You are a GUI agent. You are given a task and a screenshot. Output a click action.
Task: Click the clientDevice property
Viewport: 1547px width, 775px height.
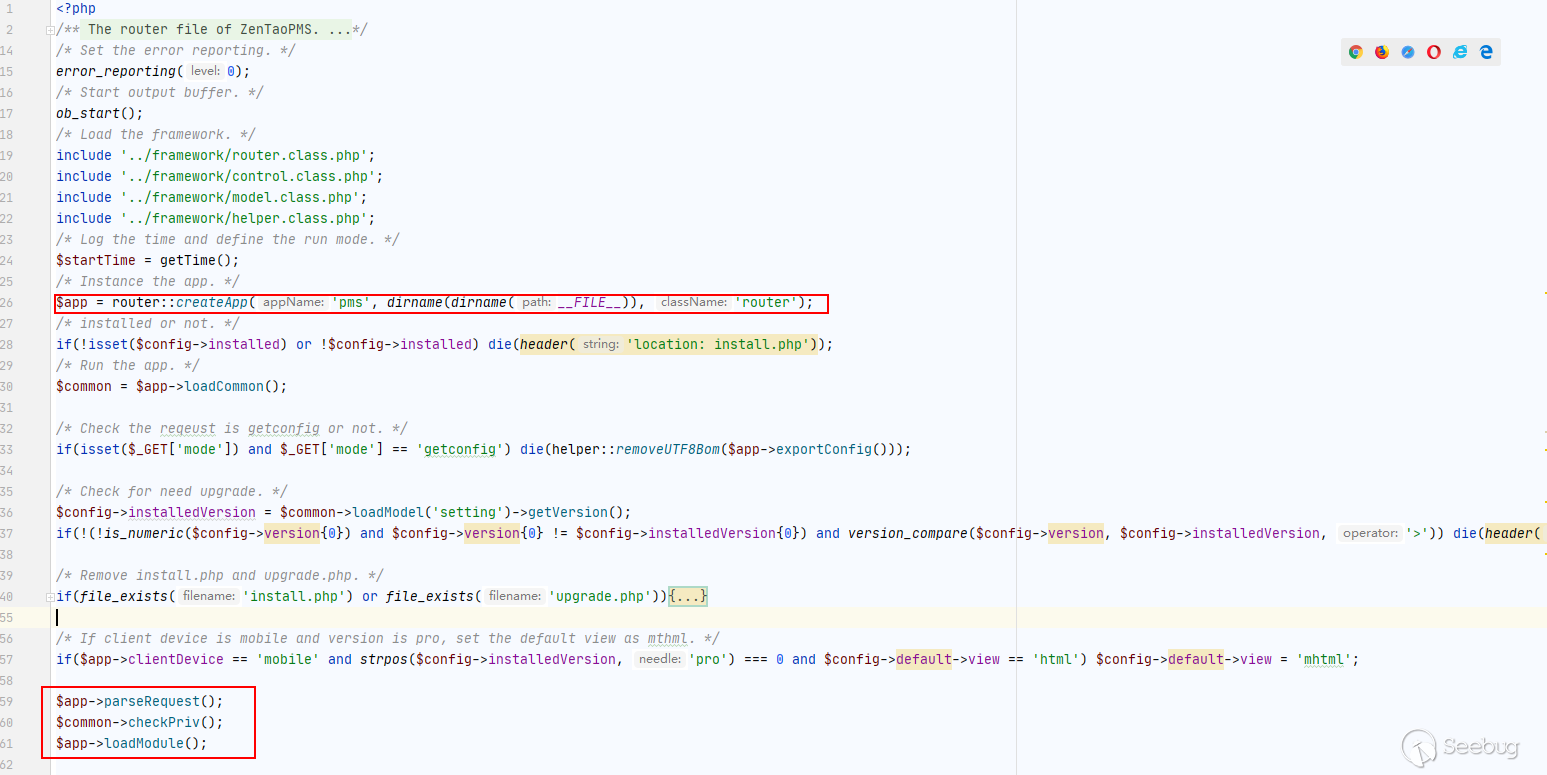(x=176, y=659)
